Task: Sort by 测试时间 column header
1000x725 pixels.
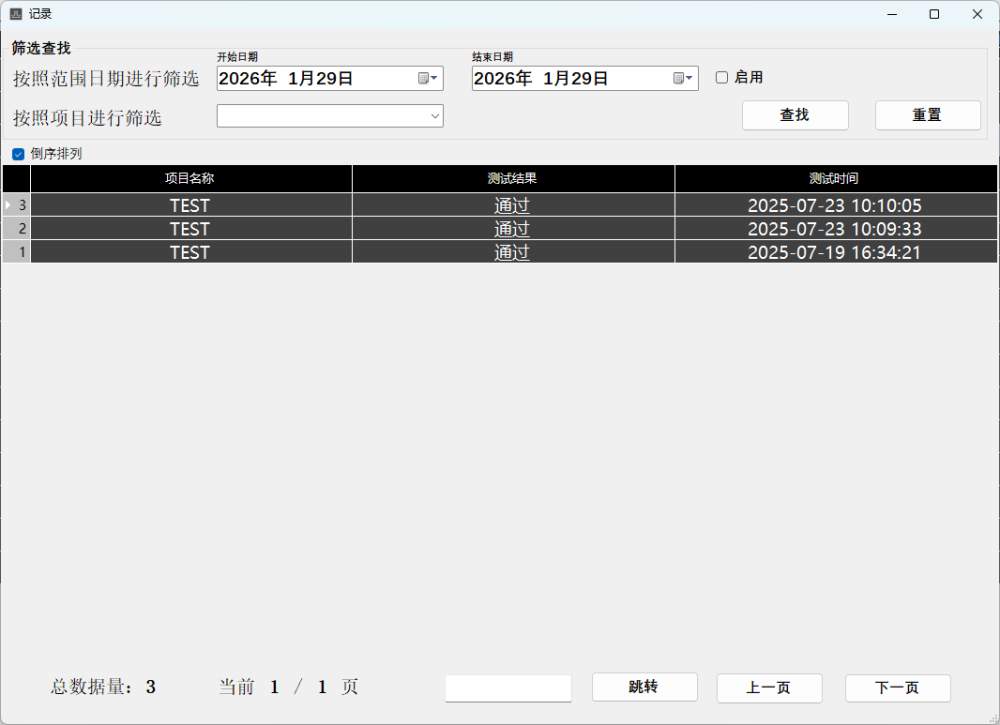Action: click(834, 179)
